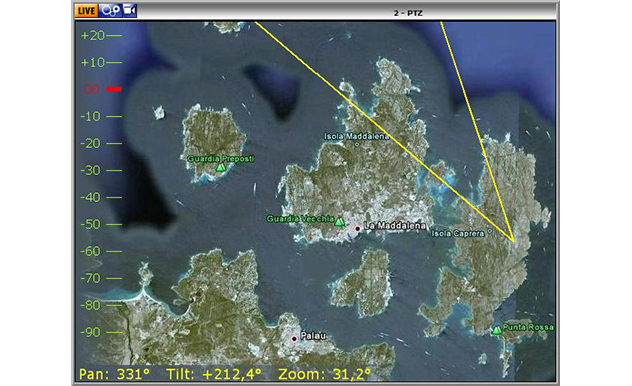Click the Tilt +212,4° readout

214,374
